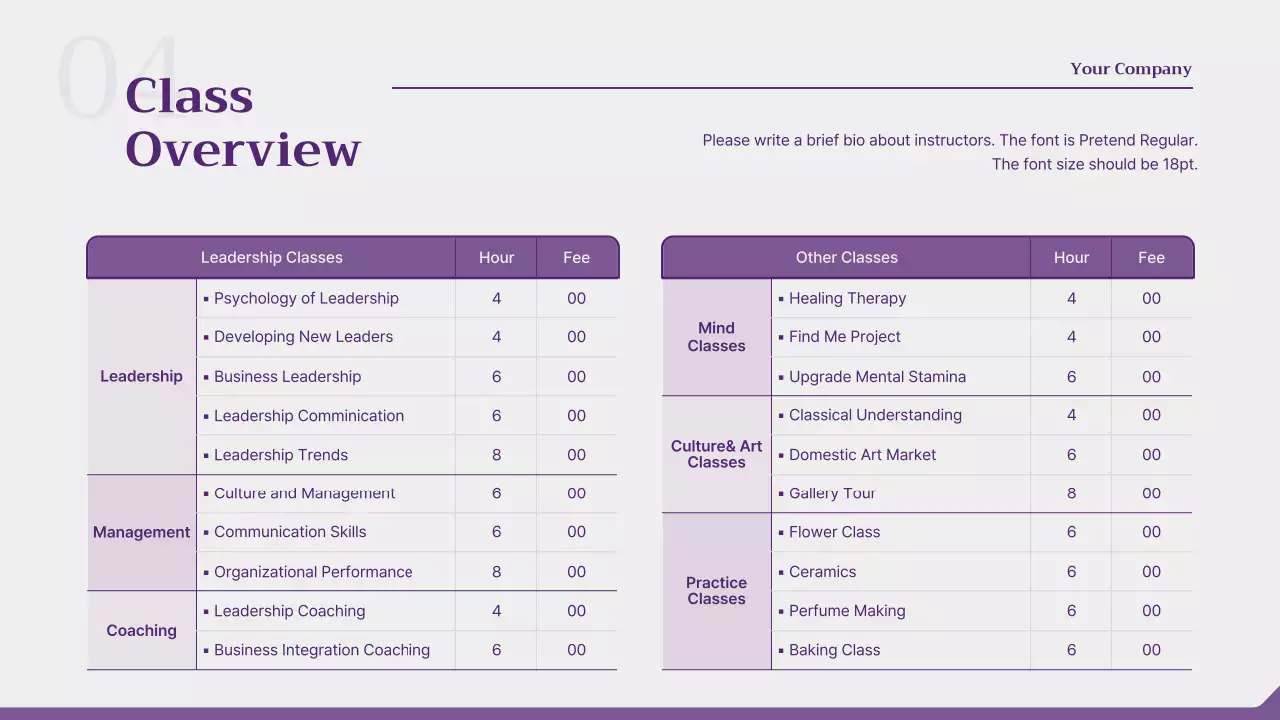Viewport: 1280px width, 720px height.
Task: Select the 'Practice Classes' category cell
Action: (716, 591)
